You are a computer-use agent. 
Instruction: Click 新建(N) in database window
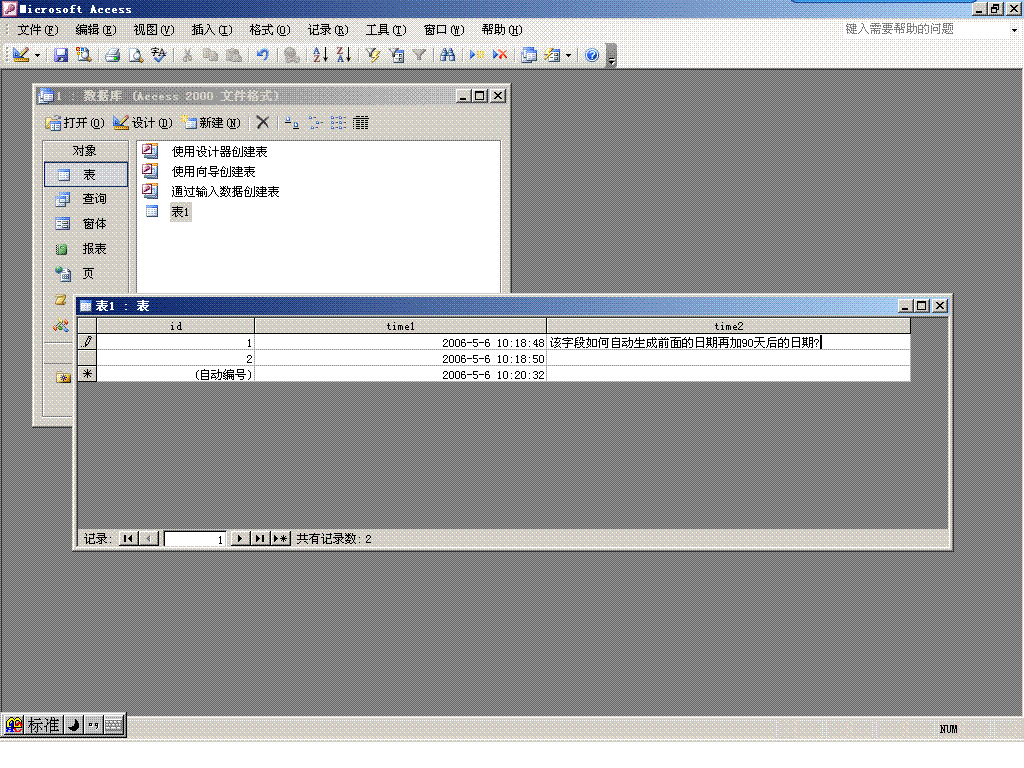(x=210, y=123)
